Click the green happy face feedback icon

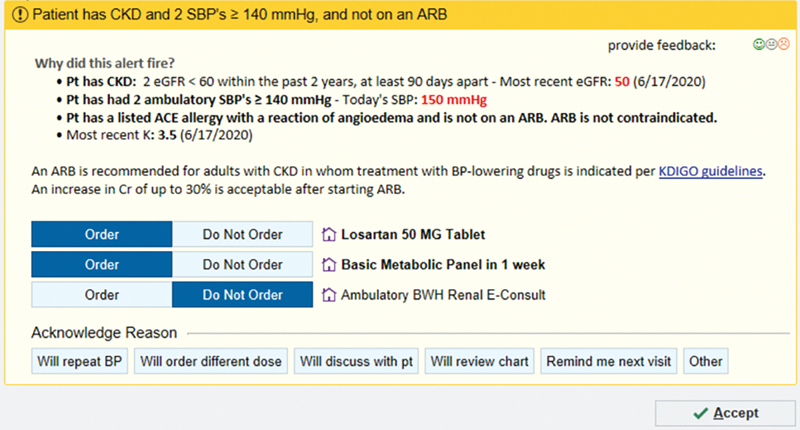pyautogui.click(x=759, y=45)
